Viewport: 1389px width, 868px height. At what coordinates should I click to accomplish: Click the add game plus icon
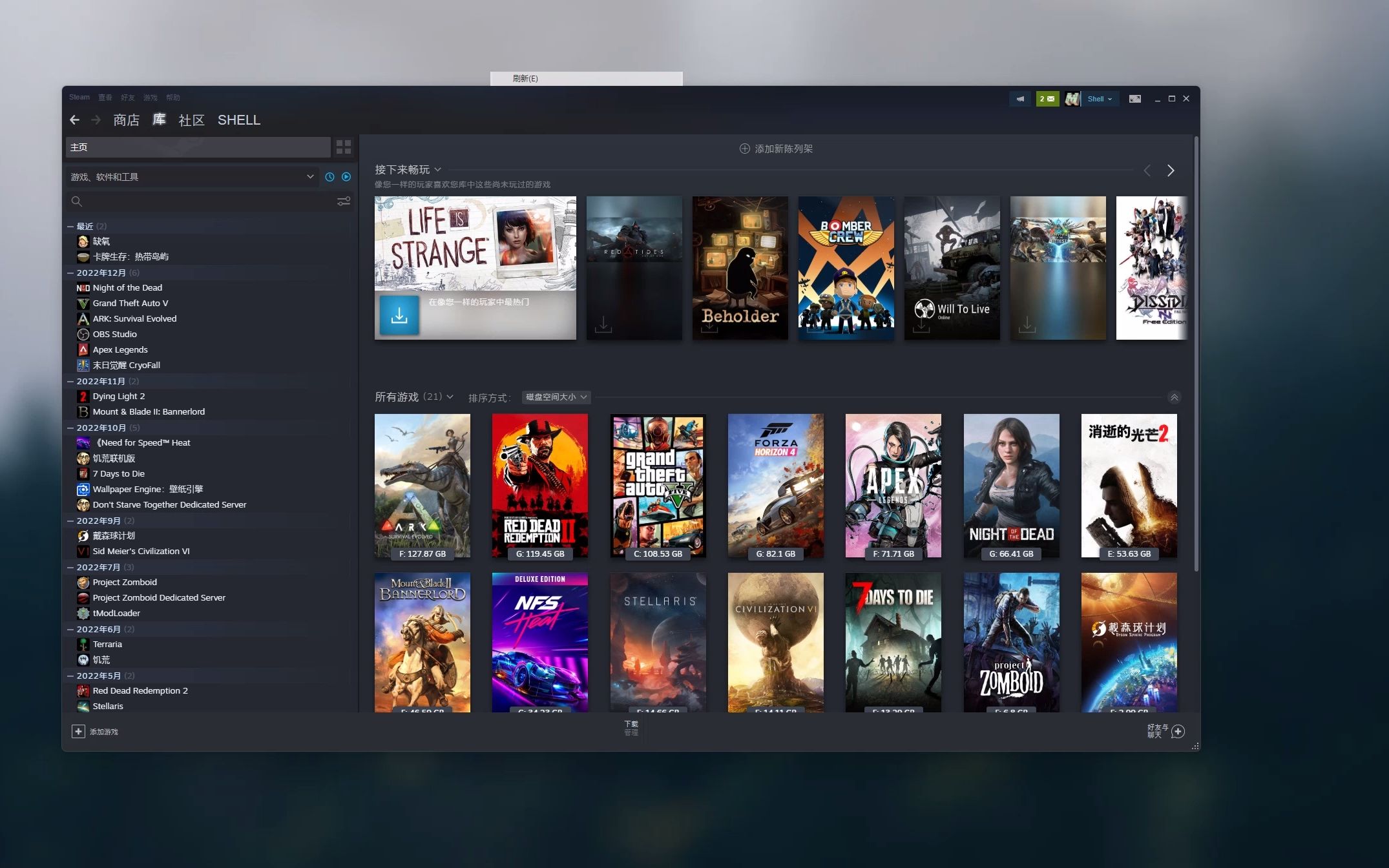(x=78, y=731)
